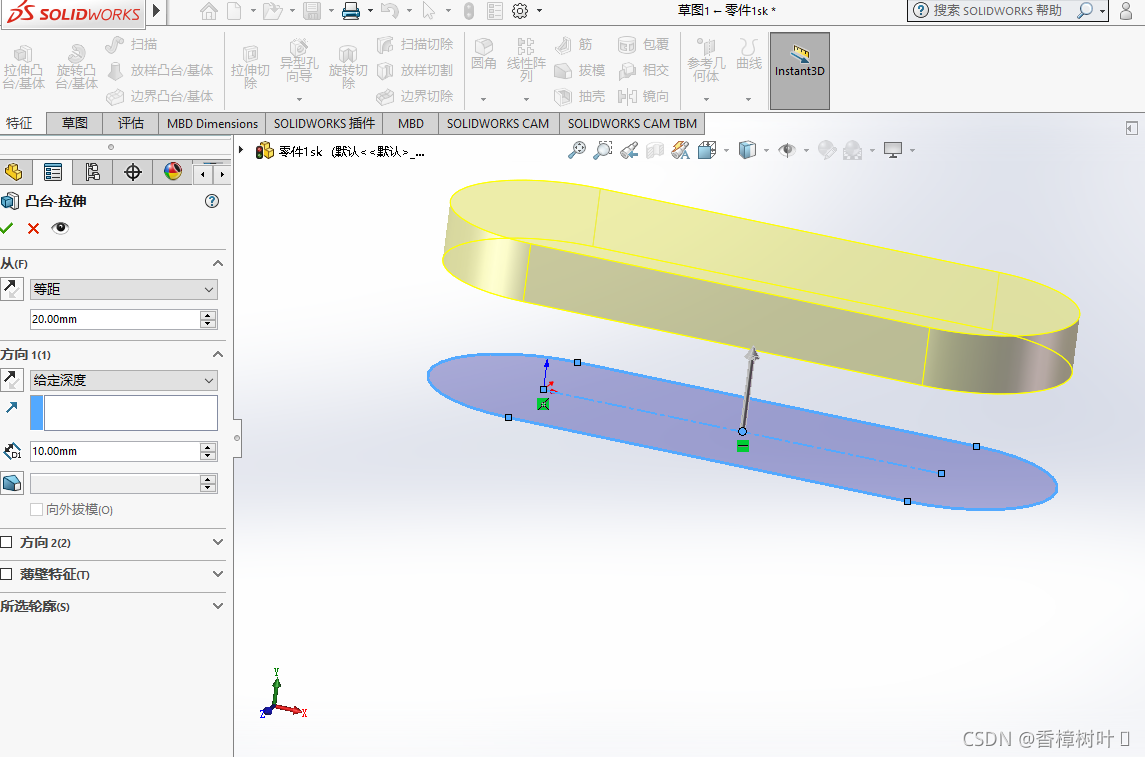
Task: Open the Boss-Extrude help question mark
Action: click(x=212, y=201)
